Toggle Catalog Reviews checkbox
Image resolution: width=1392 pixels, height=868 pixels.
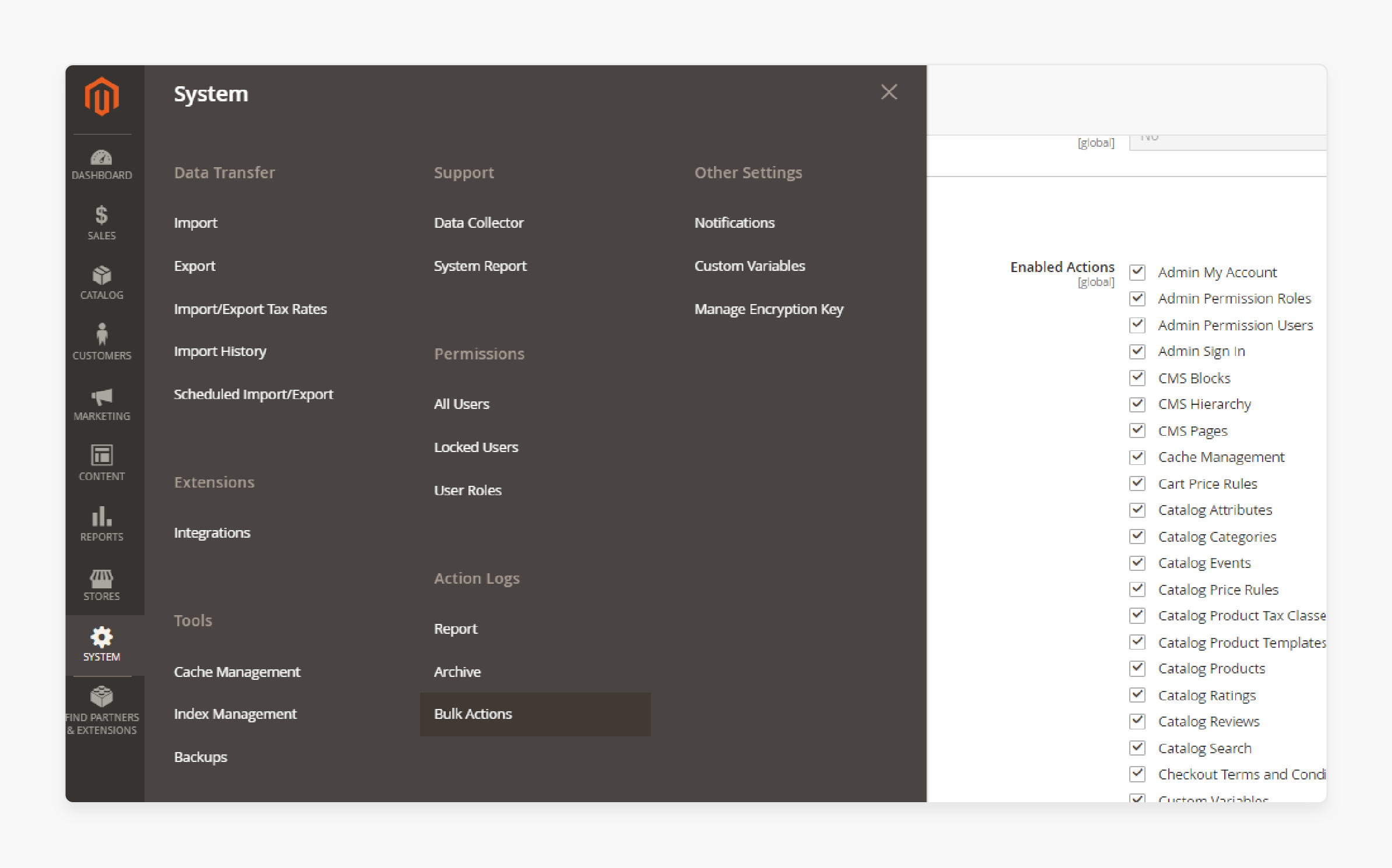pyautogui.click(x=1137, y=722)
